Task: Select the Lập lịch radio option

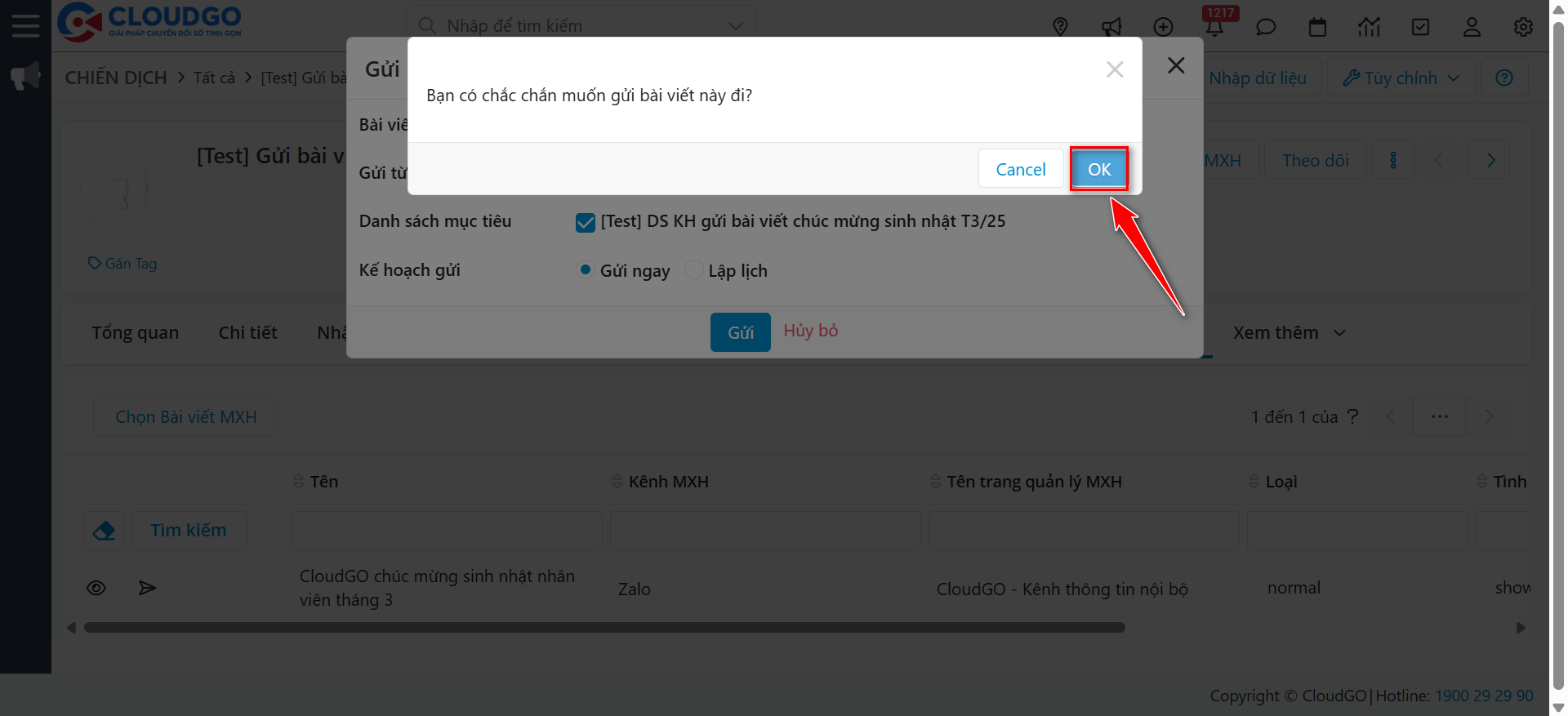Action: pyautogui.click(x=693, y=269)
